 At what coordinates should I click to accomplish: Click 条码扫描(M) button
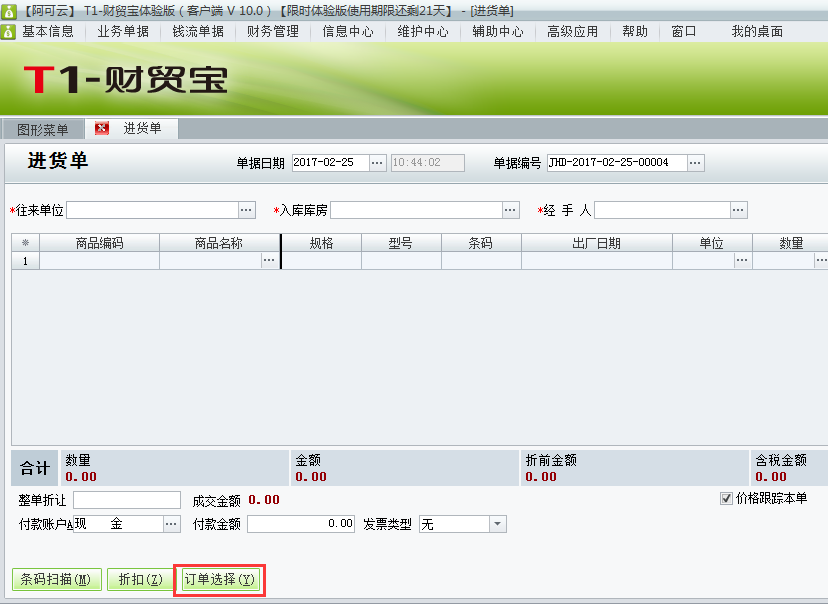pos(57,580)
